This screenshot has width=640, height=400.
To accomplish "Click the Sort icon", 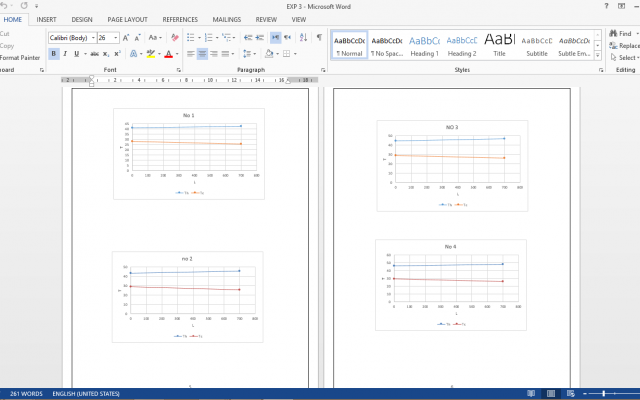I will pos(303,38).
